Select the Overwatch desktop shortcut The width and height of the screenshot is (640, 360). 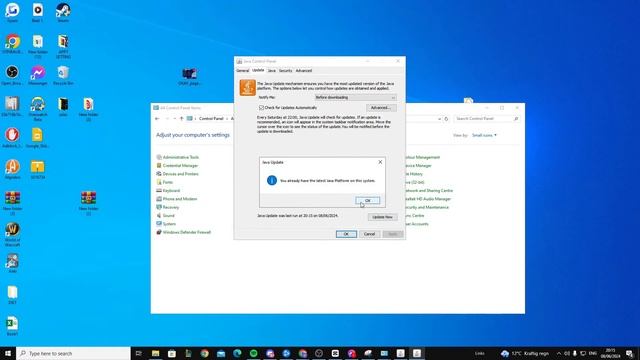pyautogui.click(x=38, y=109)
